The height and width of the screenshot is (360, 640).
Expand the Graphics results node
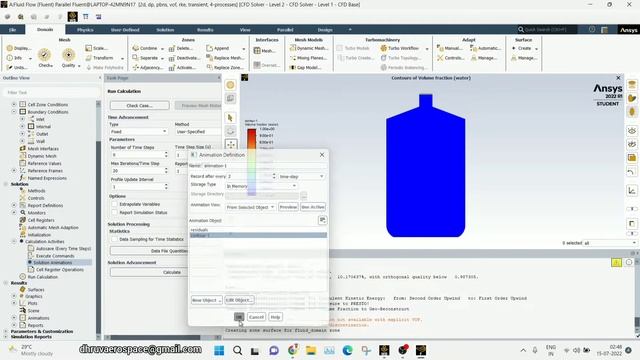14,296
